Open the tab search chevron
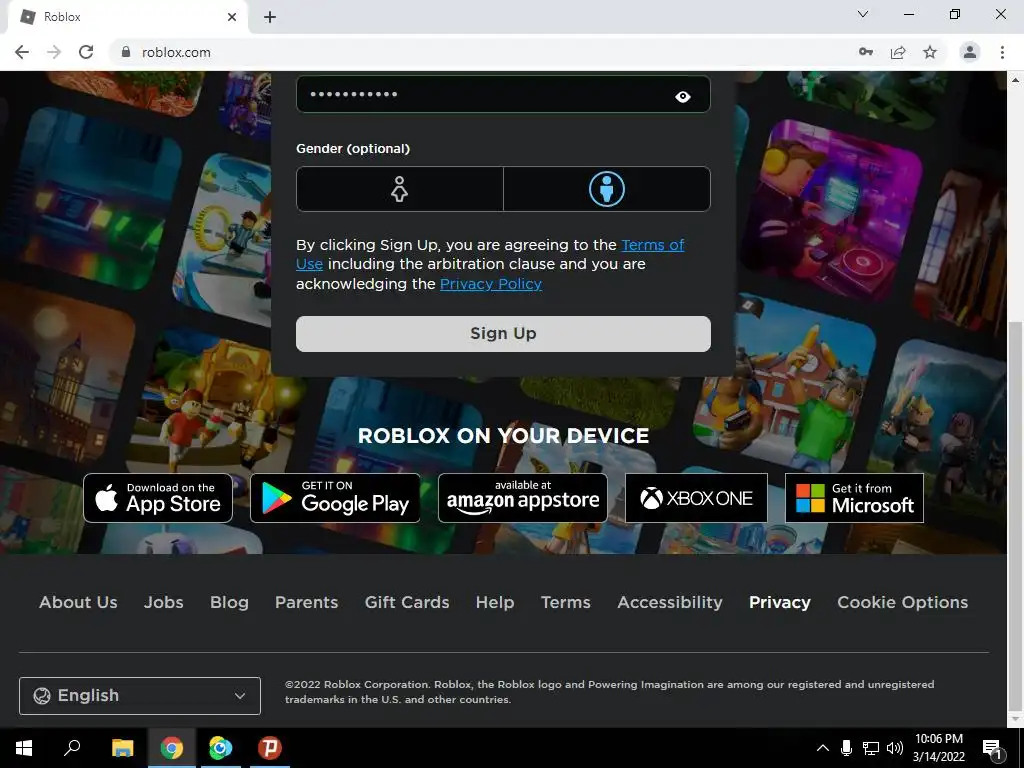 tap(863, 14)
